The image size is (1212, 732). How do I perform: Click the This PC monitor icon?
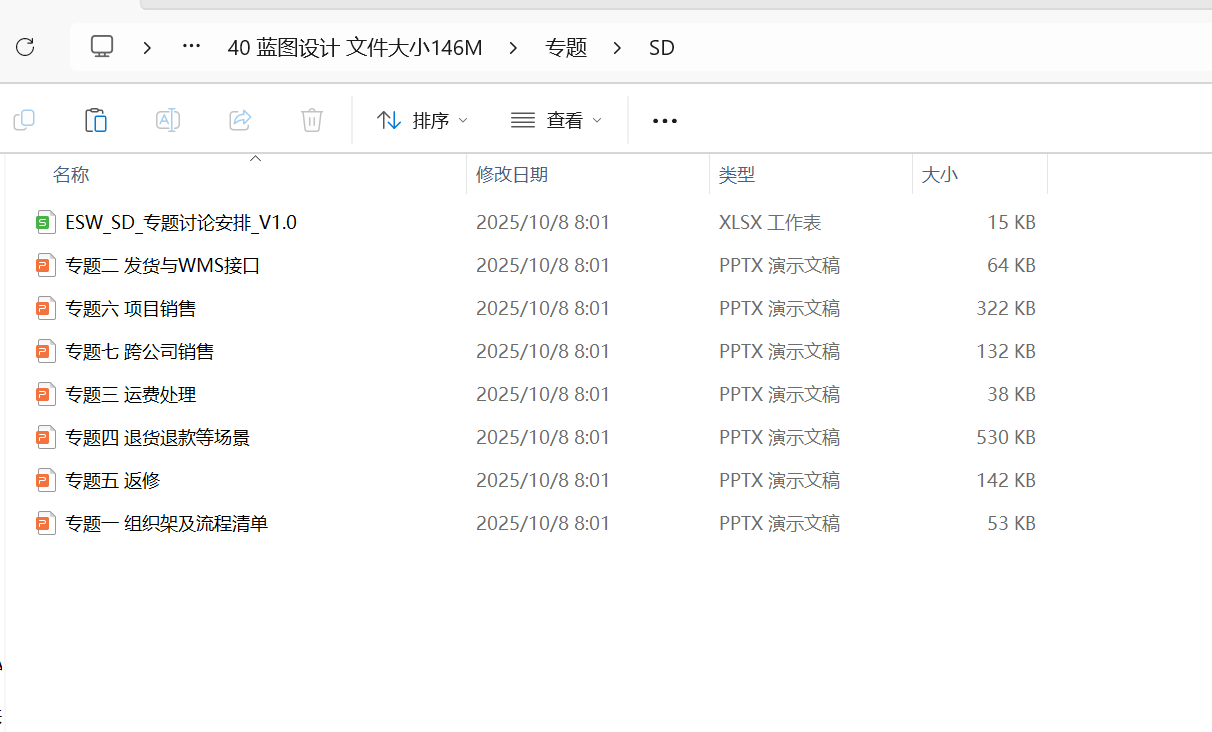click(x=102, y=47)
